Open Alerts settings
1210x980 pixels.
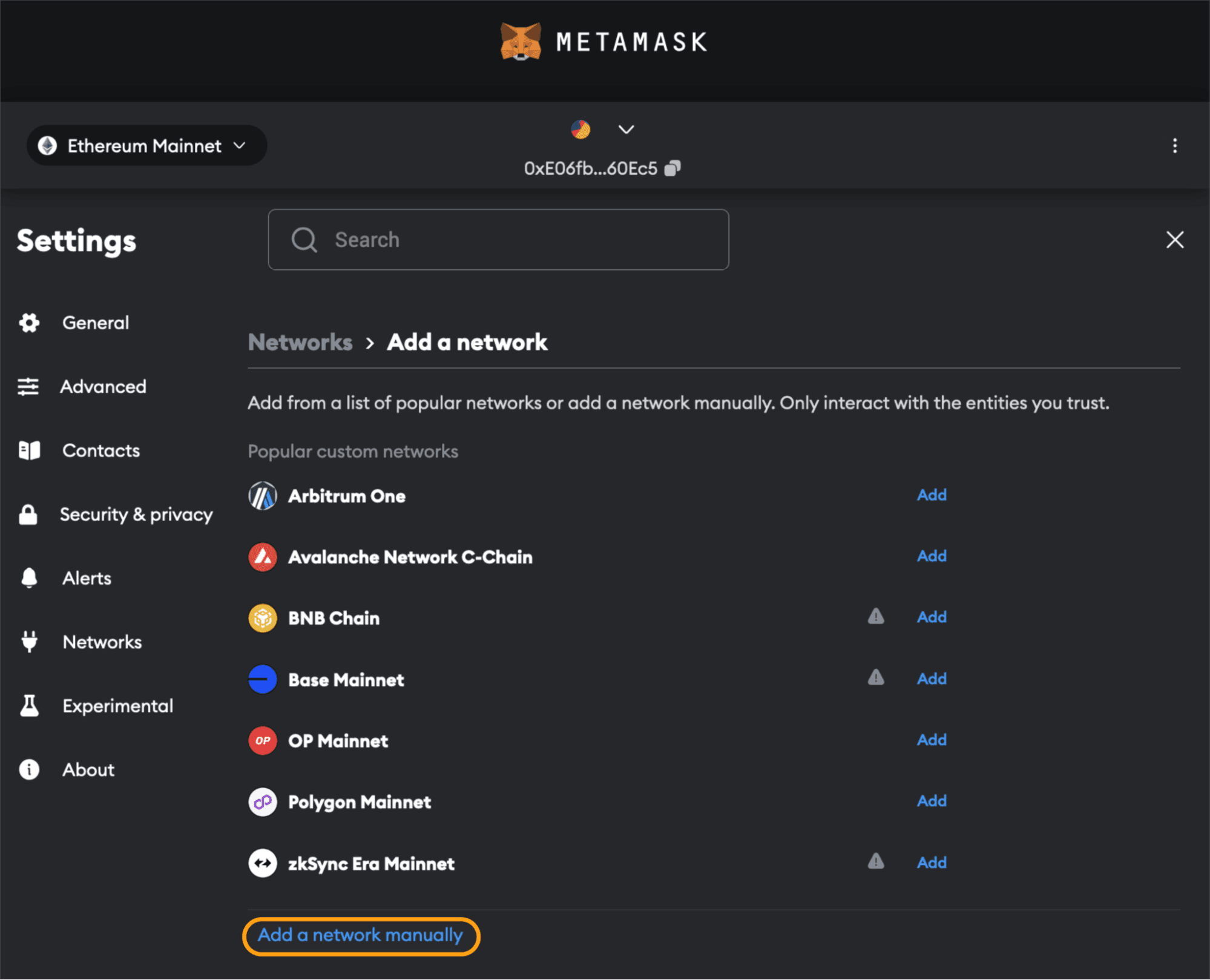(x=87, y=578)
